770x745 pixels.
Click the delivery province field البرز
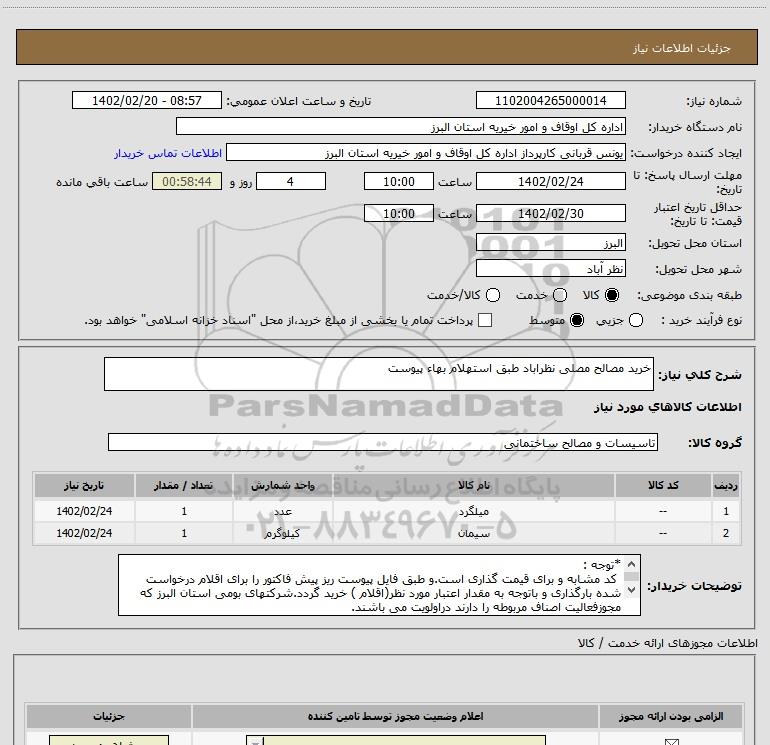(x=550, y=243)
